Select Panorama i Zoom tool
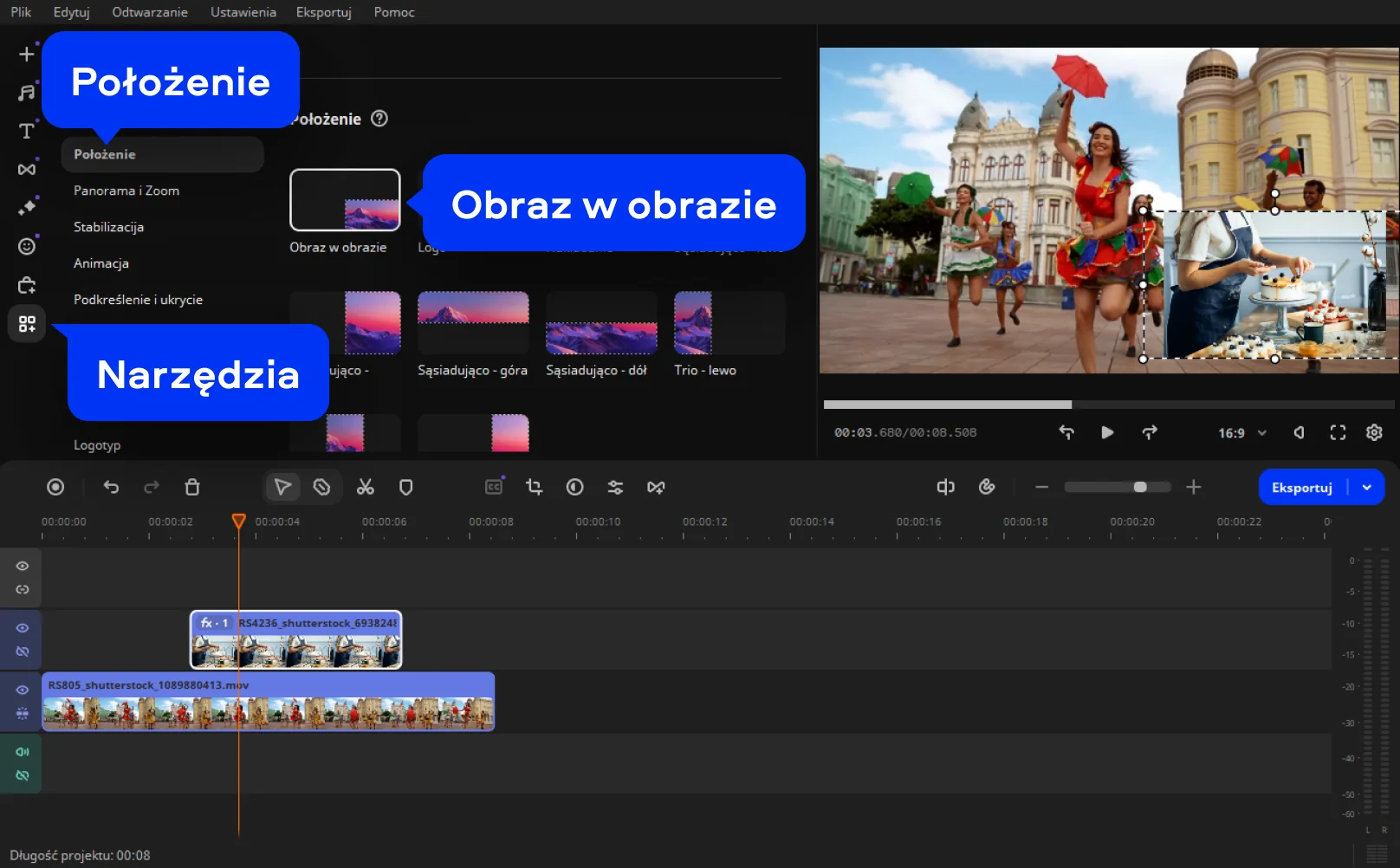Screen dimensions: 1400x868 point(126,191)
